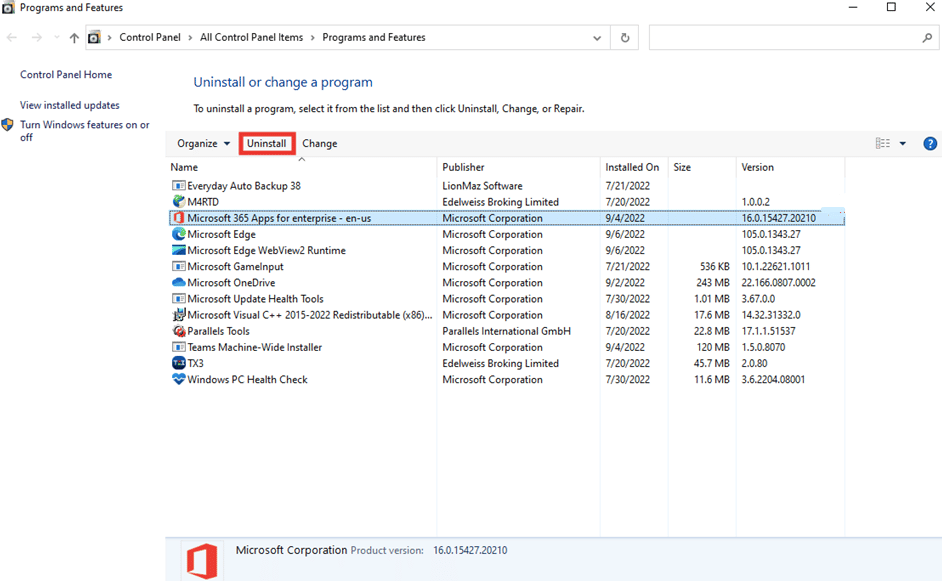Click the Microsoft OneDrive cloud icon
This screenshot has width=942, height=581.
[x=178, y=282]
